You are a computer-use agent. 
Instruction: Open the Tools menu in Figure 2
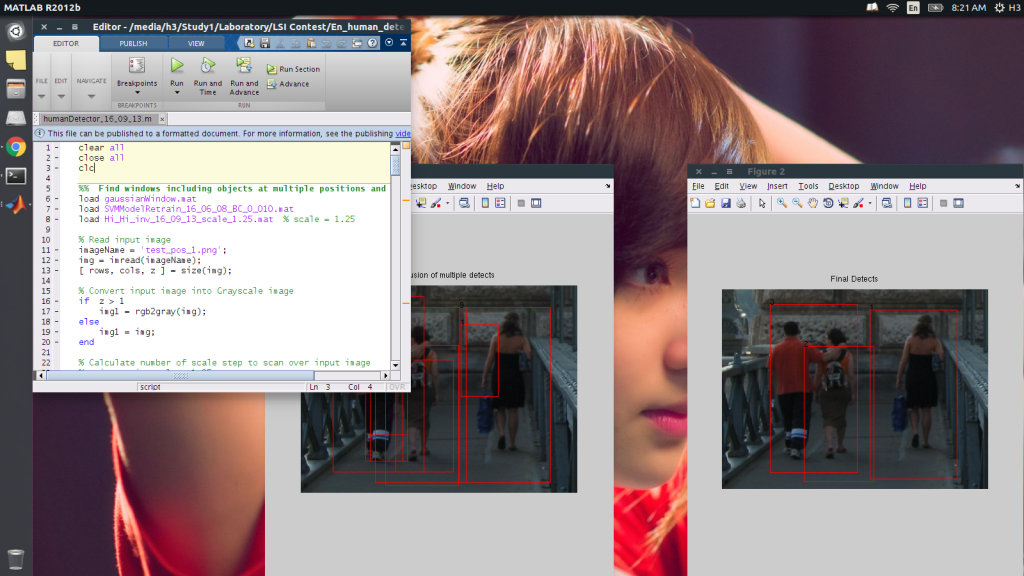pos(808,186)
